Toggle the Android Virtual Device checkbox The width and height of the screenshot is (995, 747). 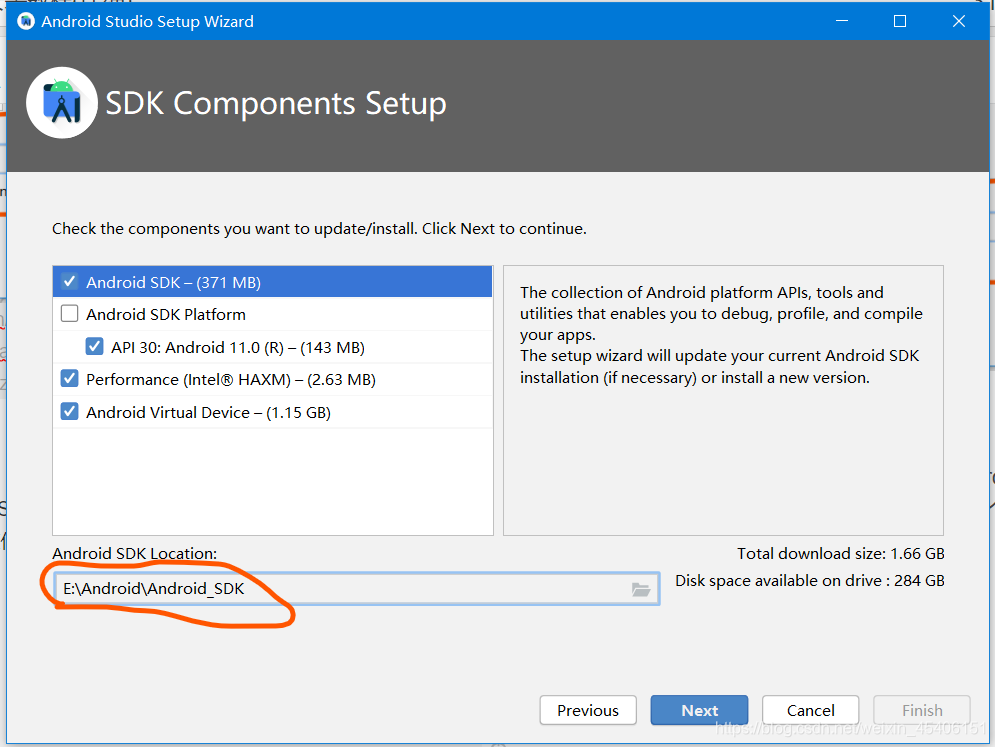(x=69, y=412)
